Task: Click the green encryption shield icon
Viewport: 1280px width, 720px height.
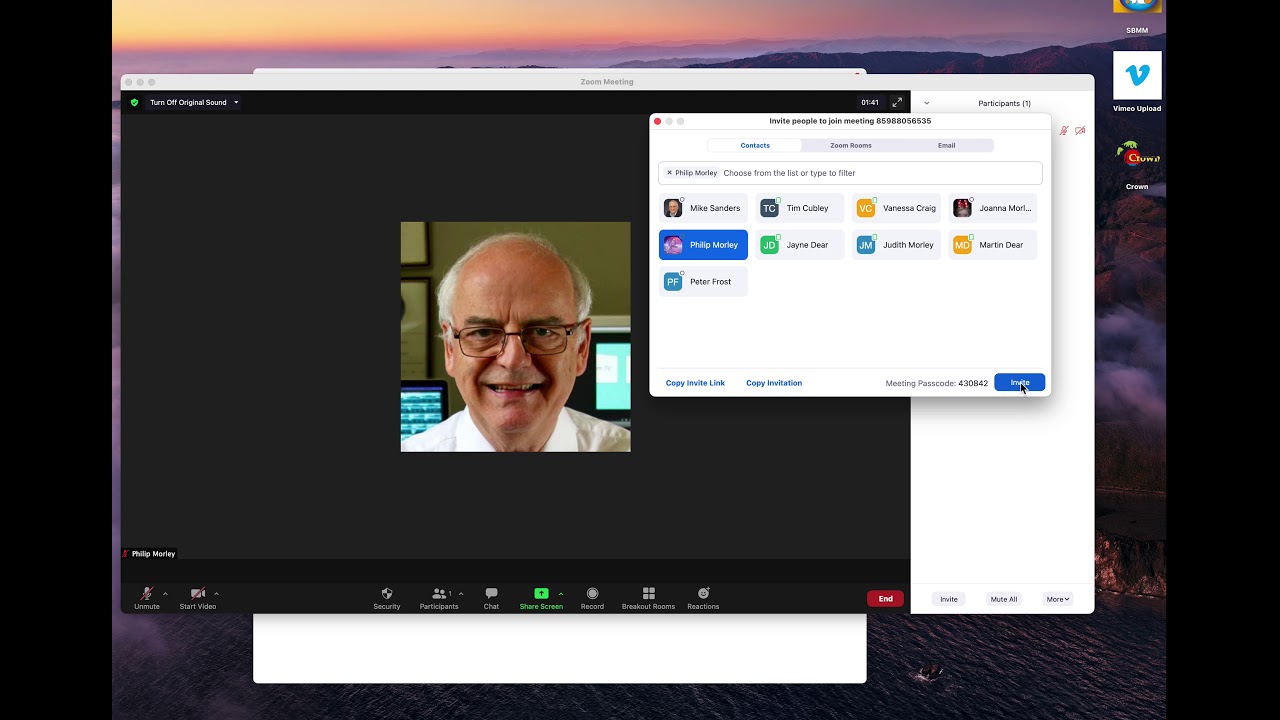Action: (135, 102)
